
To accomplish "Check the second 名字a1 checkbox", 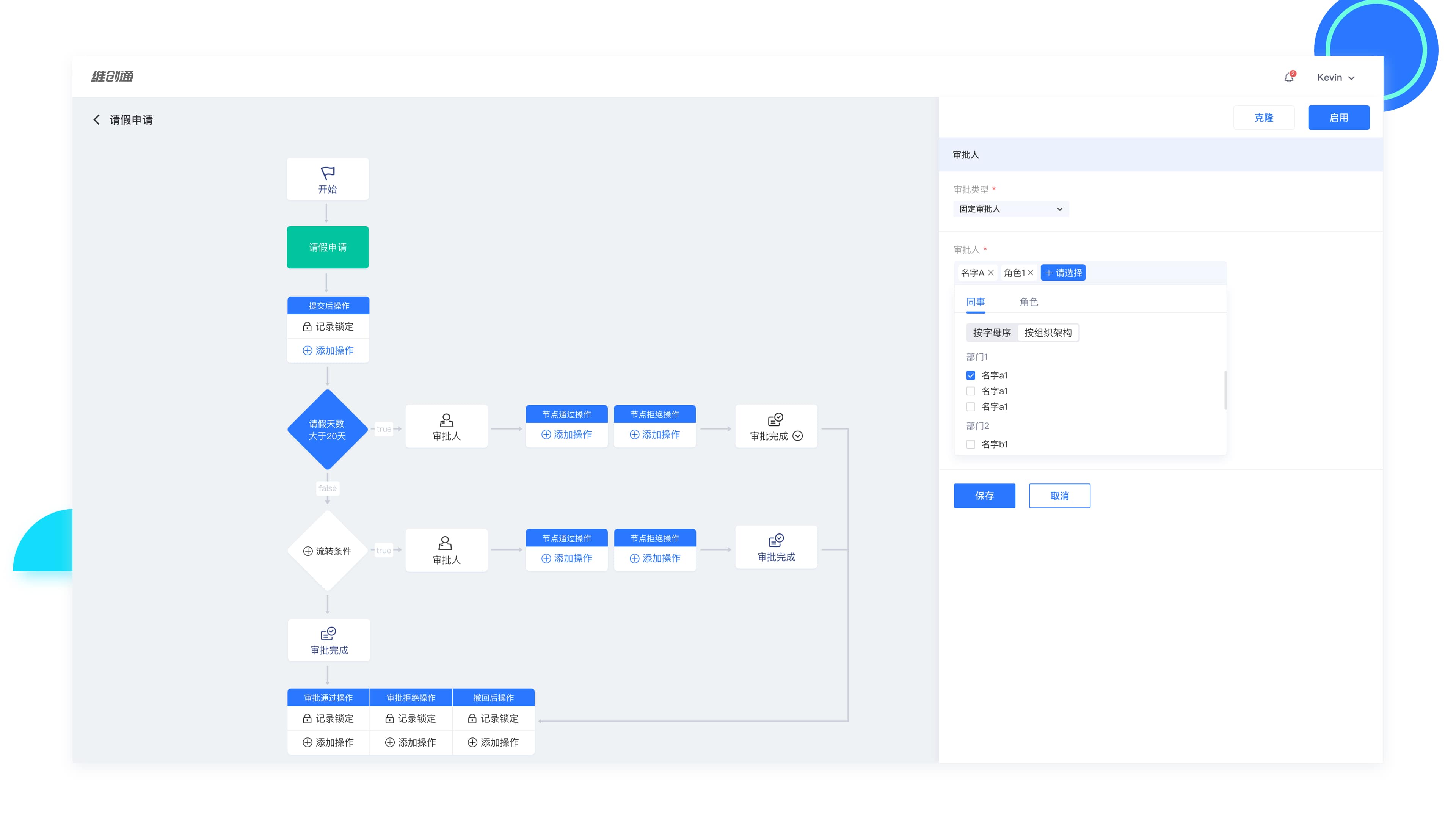I will pos(971,391).
